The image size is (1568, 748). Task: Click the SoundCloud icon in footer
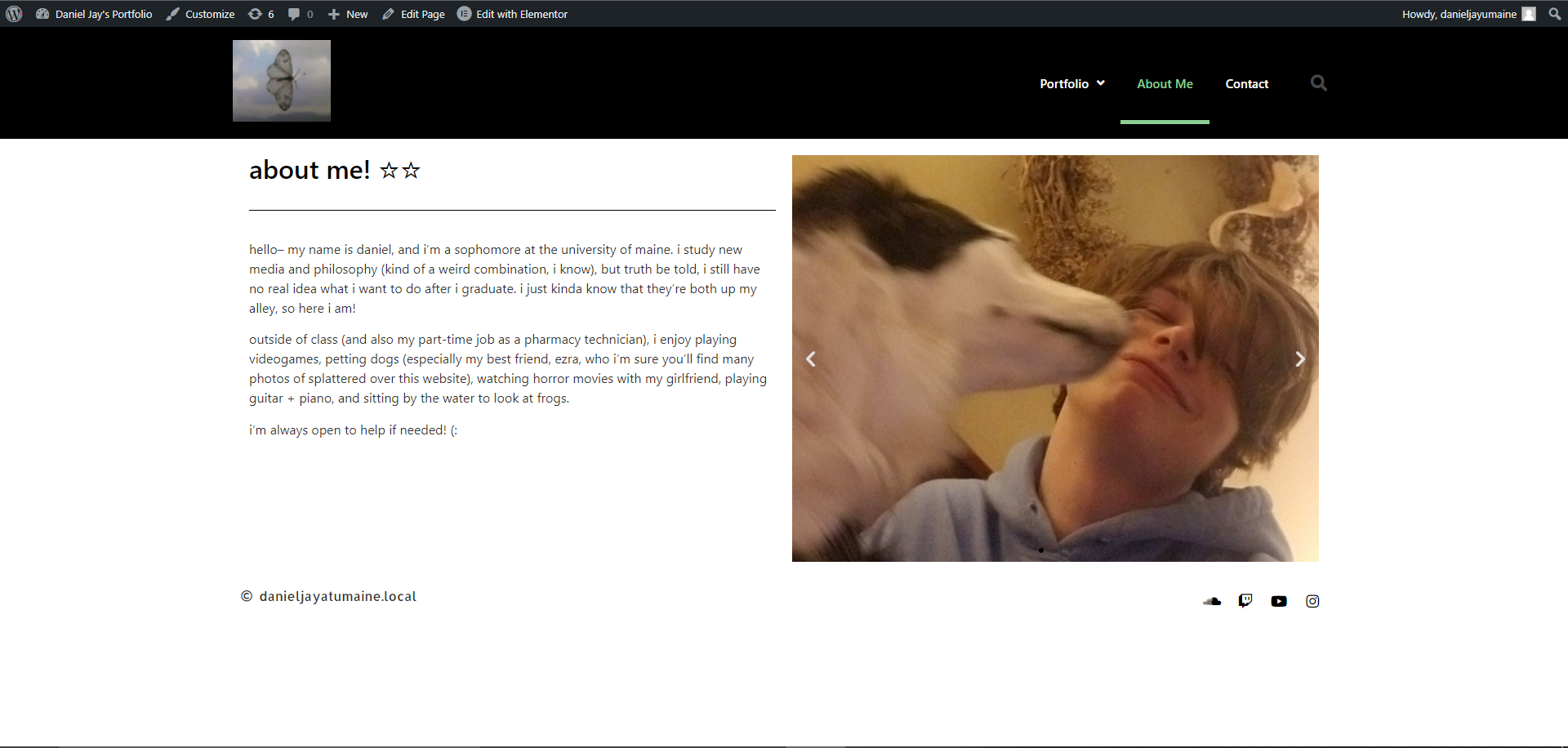coord(1212,601)
